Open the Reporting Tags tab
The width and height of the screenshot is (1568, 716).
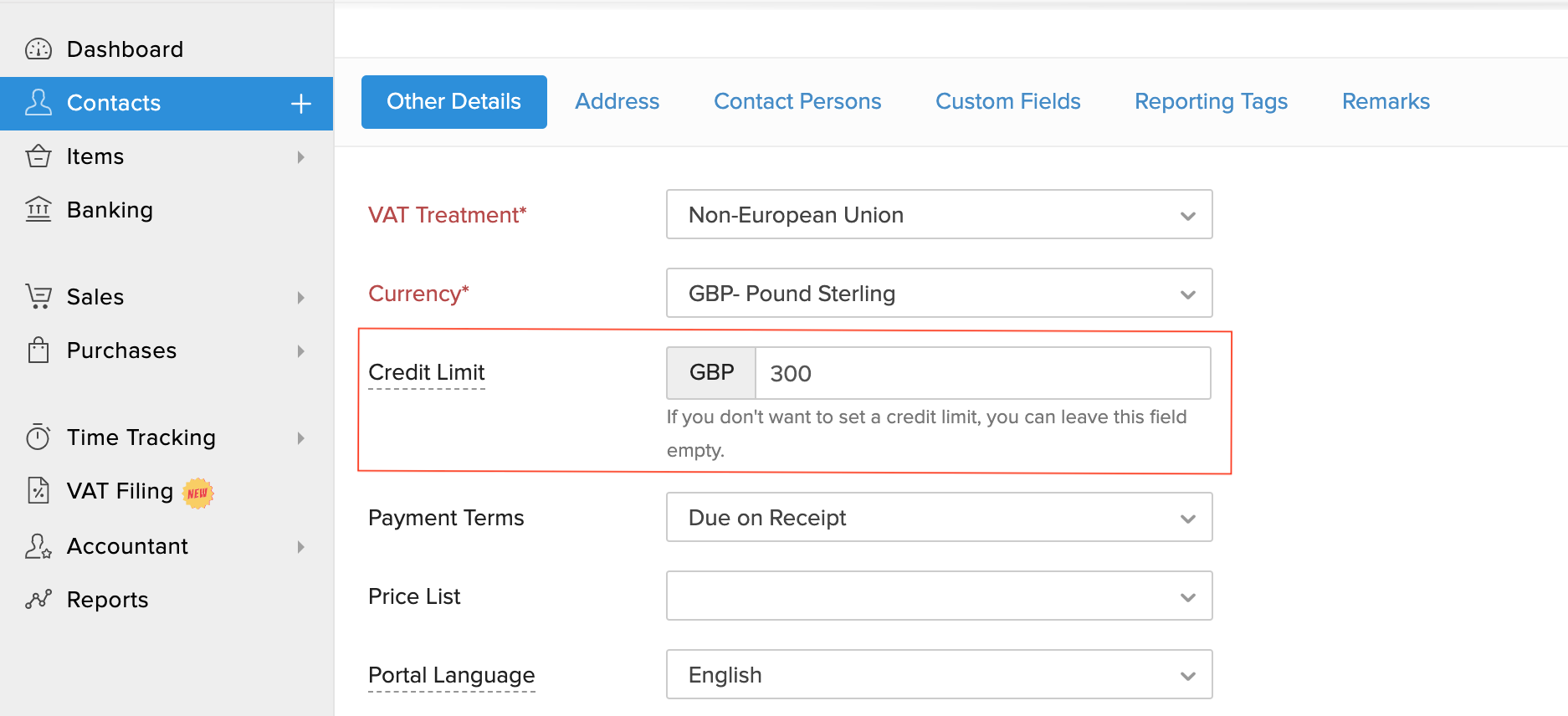tap(1210, 102)
